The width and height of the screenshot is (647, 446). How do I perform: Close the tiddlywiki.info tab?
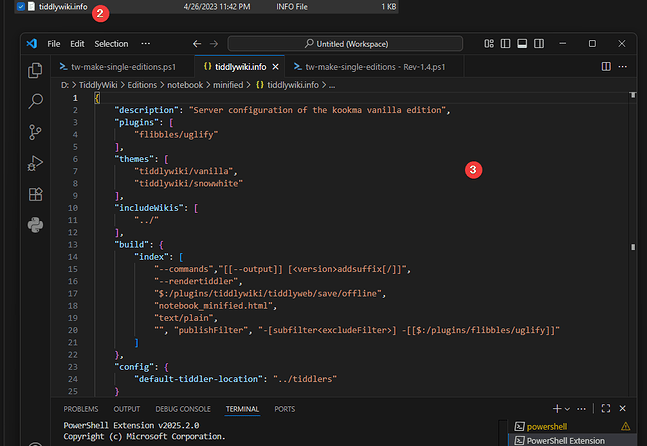(x=276, y=67)
